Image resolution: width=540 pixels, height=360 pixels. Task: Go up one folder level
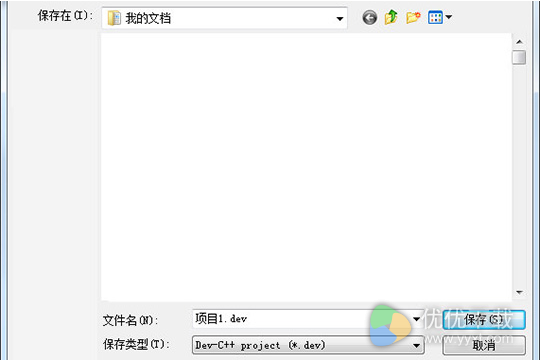[x=391, y=17]
